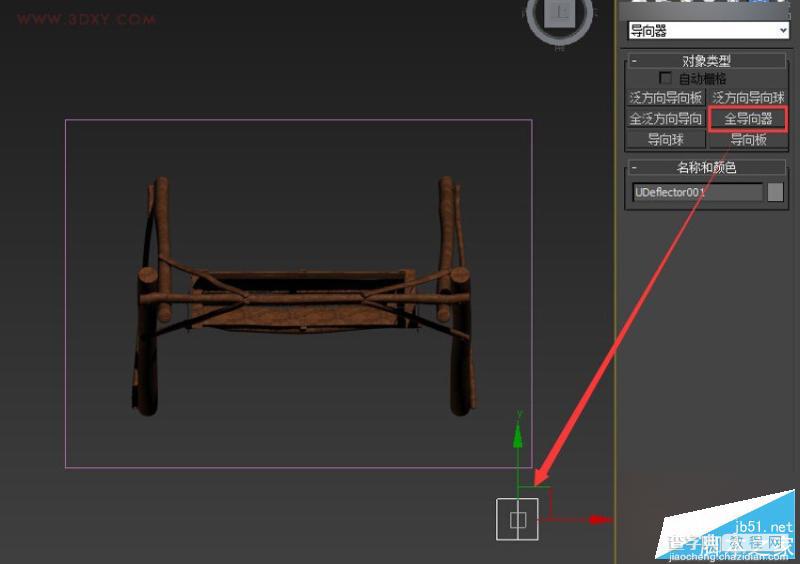Click the ViewCube face in viewport
Viewport: 800px width, 564px height.
point(560,13)
